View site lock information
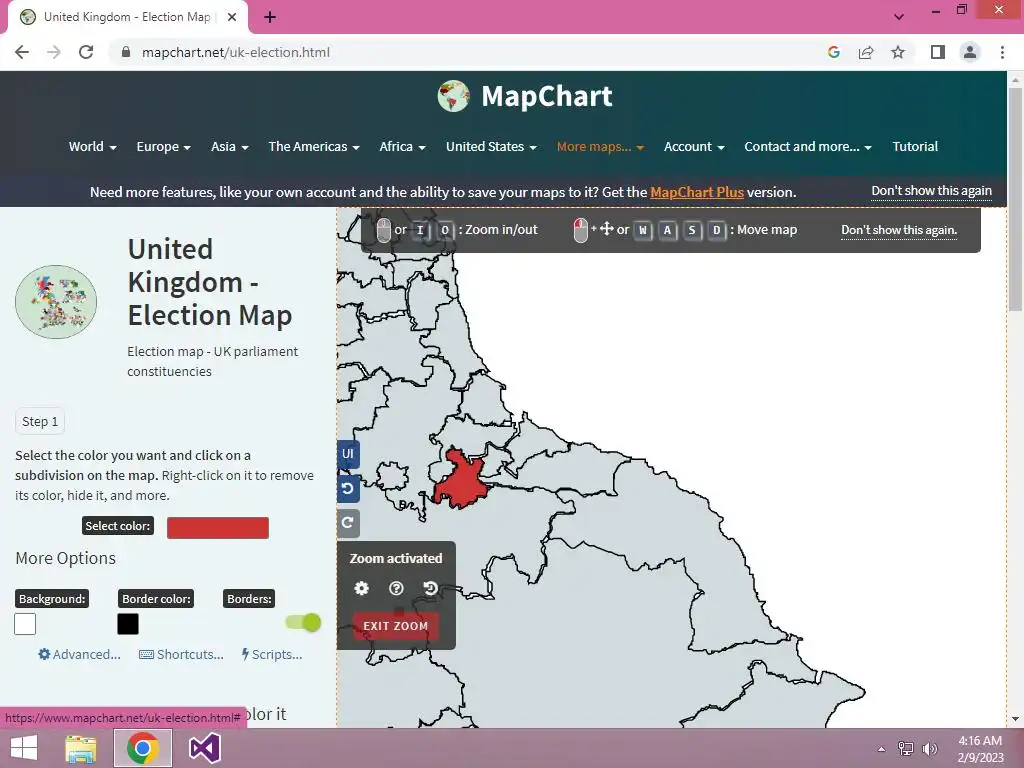The height and width of the screenshot is (768, 1024). click(126, 52)
